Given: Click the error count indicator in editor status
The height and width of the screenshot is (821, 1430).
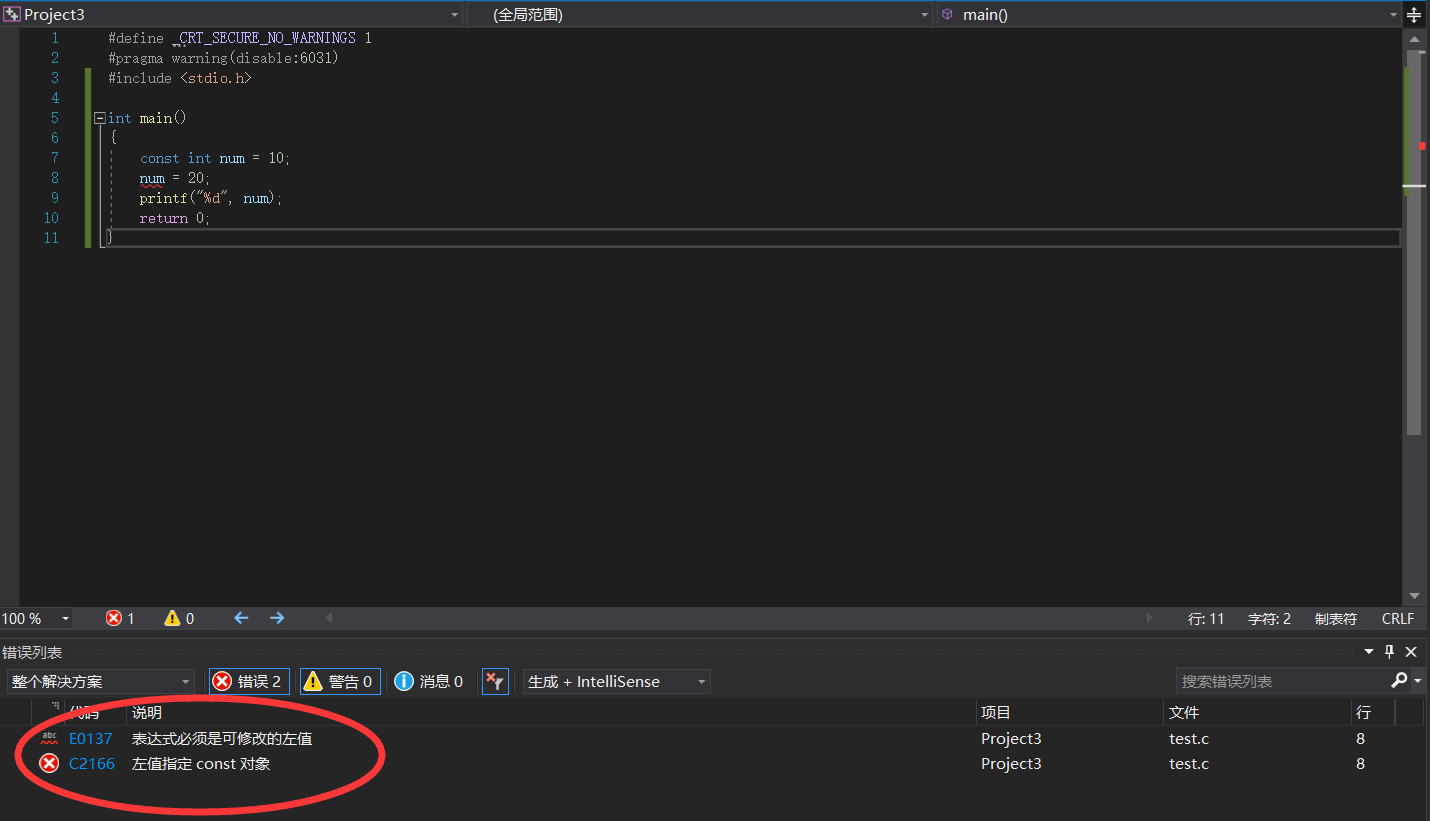Looking at the screenshot, I should tap(120, 618).
